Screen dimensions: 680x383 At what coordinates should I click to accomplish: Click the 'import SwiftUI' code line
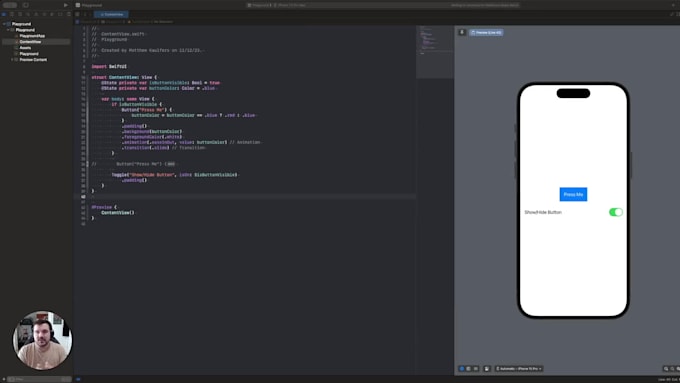click(109, 66)
